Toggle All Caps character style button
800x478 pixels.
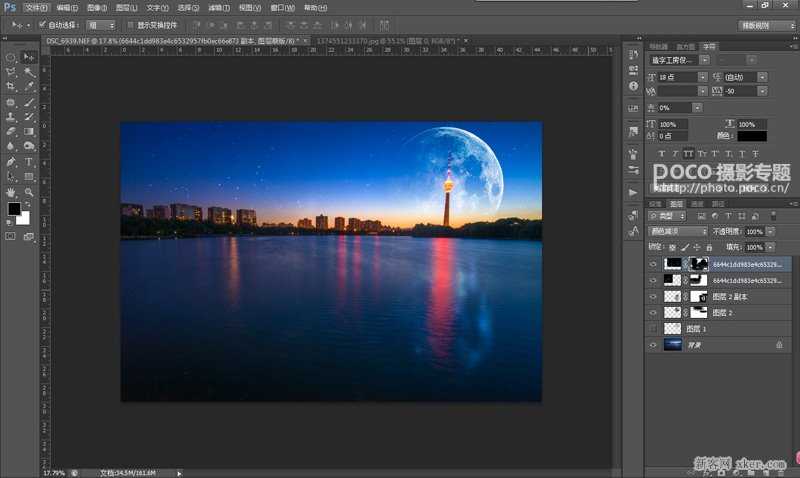(688, 154)
